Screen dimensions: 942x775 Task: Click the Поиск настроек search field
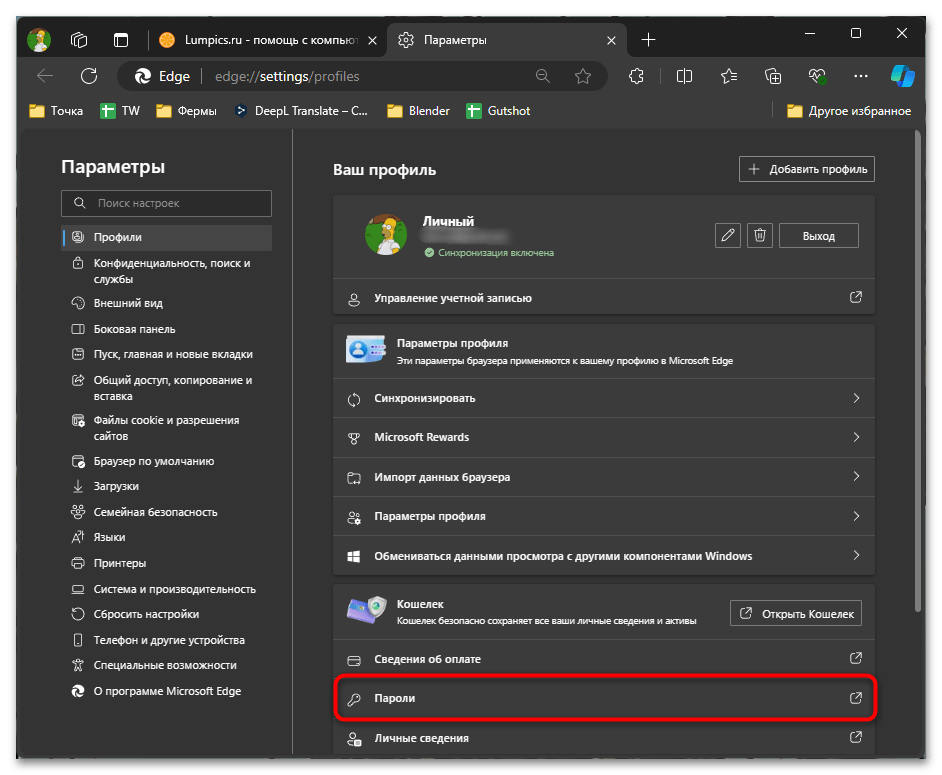point(166,203)
